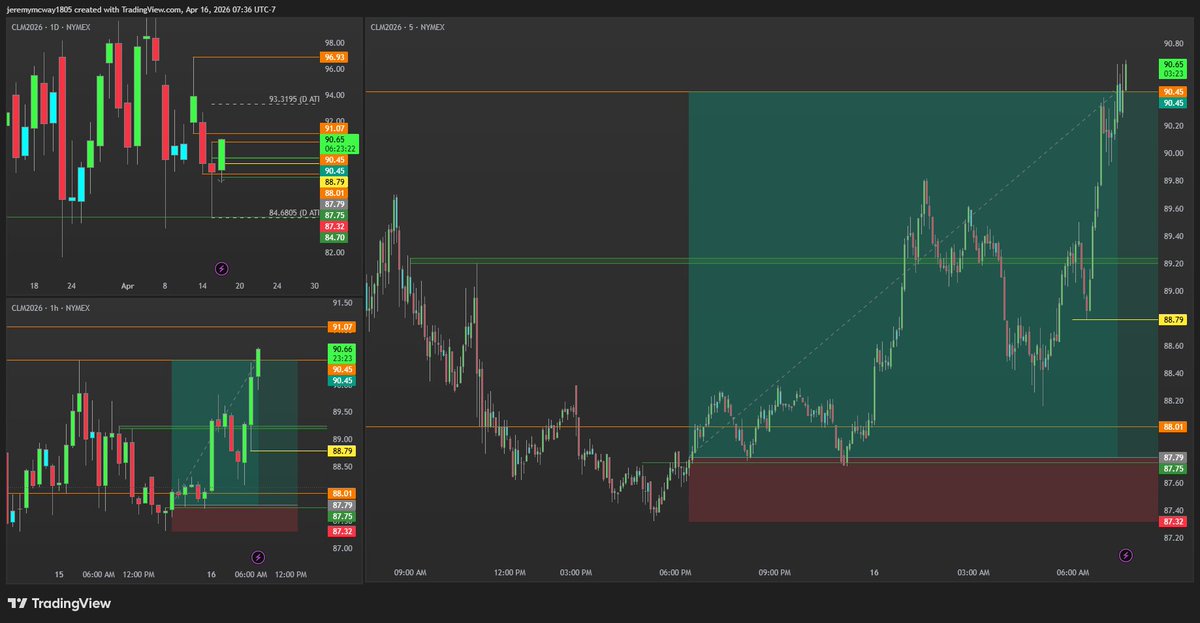This screenshot has width=1200, height=623.
Task: Click the teal 90.45 label on 1D chart
Action: pos(334,171)
